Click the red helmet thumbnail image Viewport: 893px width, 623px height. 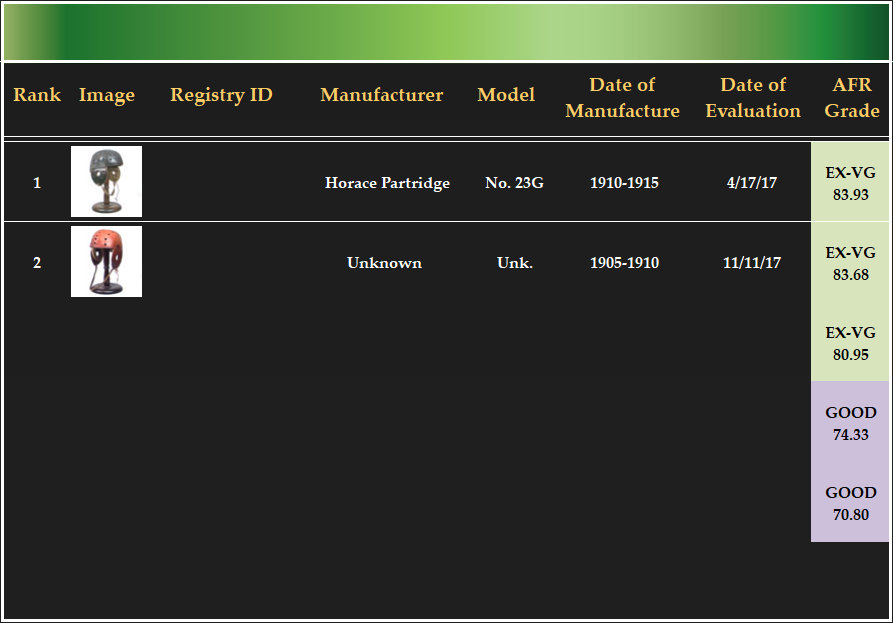[x=106, y=261]
